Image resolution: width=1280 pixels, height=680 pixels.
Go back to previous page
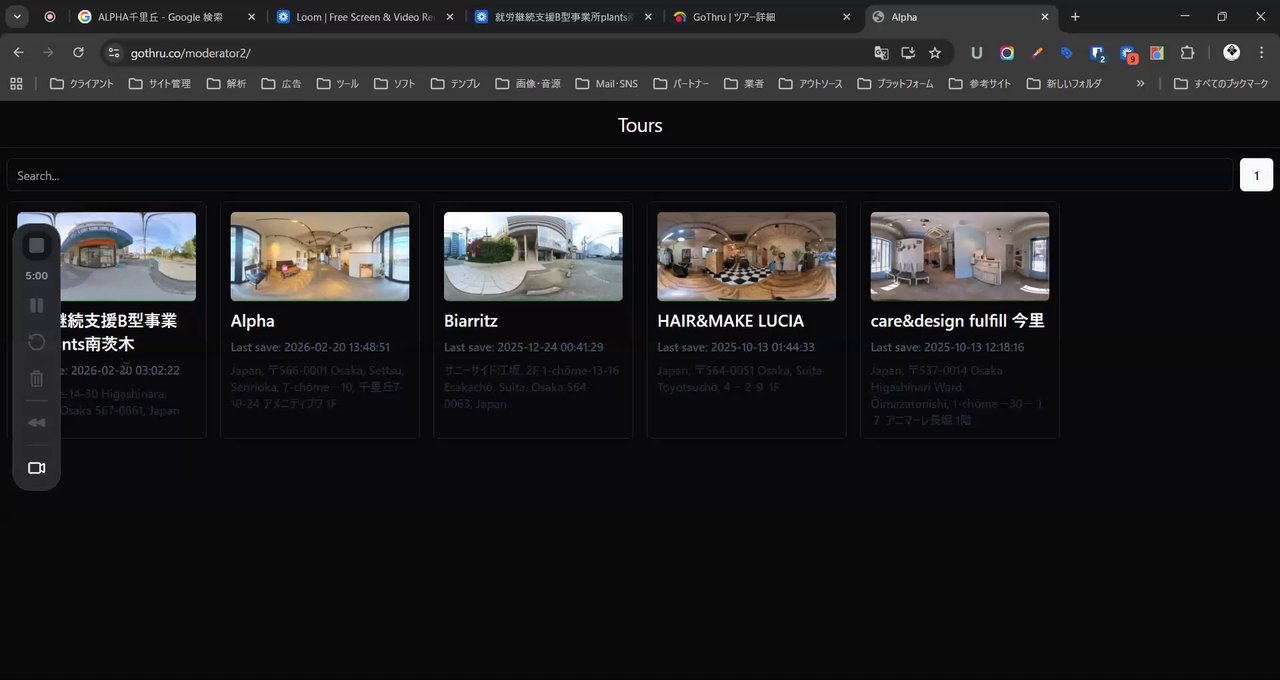tap(18, 52)
